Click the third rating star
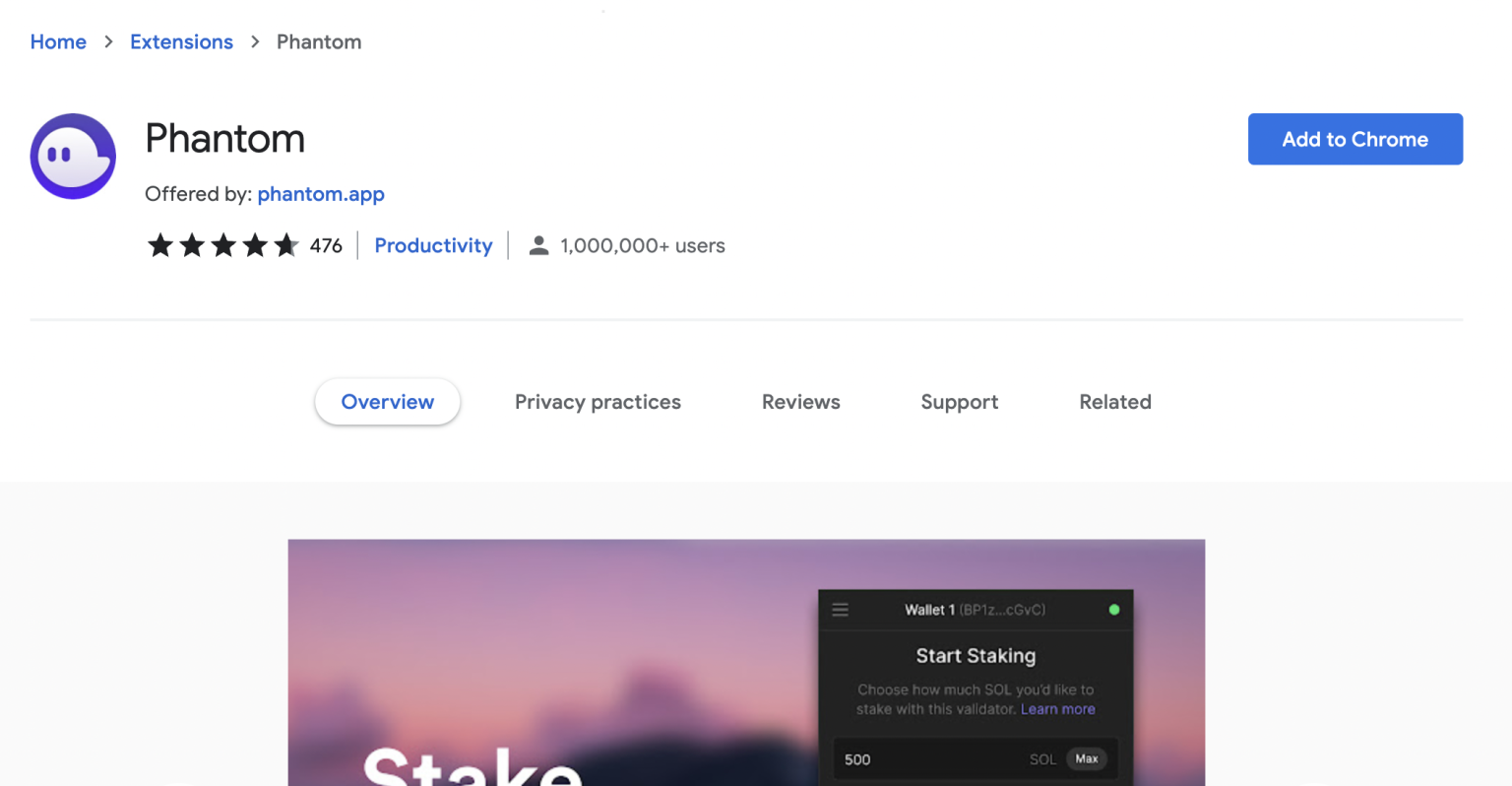 tap(223, 245)
